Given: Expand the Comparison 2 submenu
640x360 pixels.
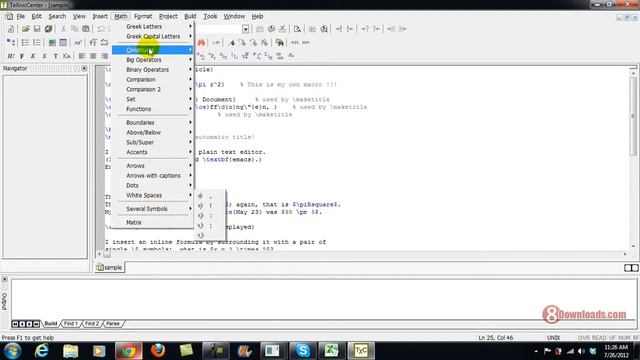Looking at the screenshot, I should pyautogui.click(x=153, y=89).
